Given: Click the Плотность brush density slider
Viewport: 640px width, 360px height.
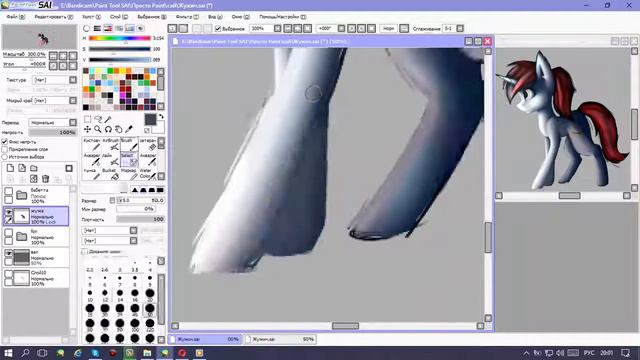Looking at the screenshot, I should [x=140, y=219].
